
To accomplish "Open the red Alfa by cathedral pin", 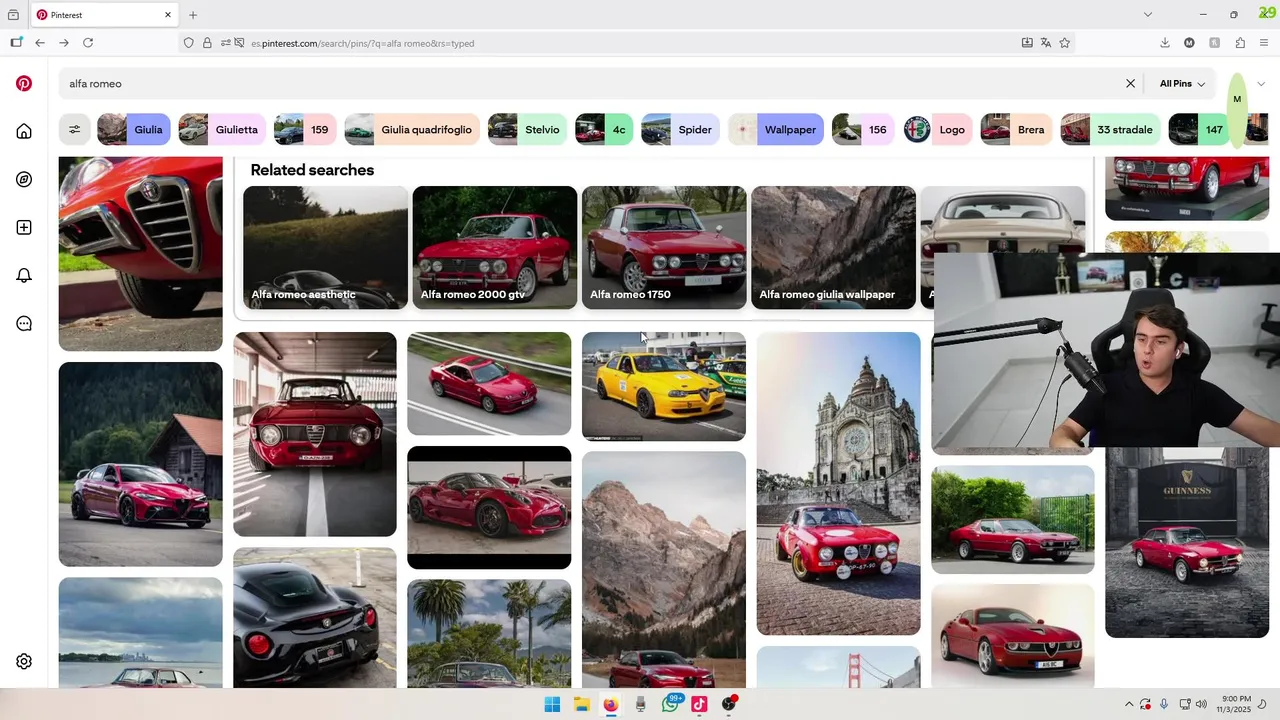I will tap(838, 483).
